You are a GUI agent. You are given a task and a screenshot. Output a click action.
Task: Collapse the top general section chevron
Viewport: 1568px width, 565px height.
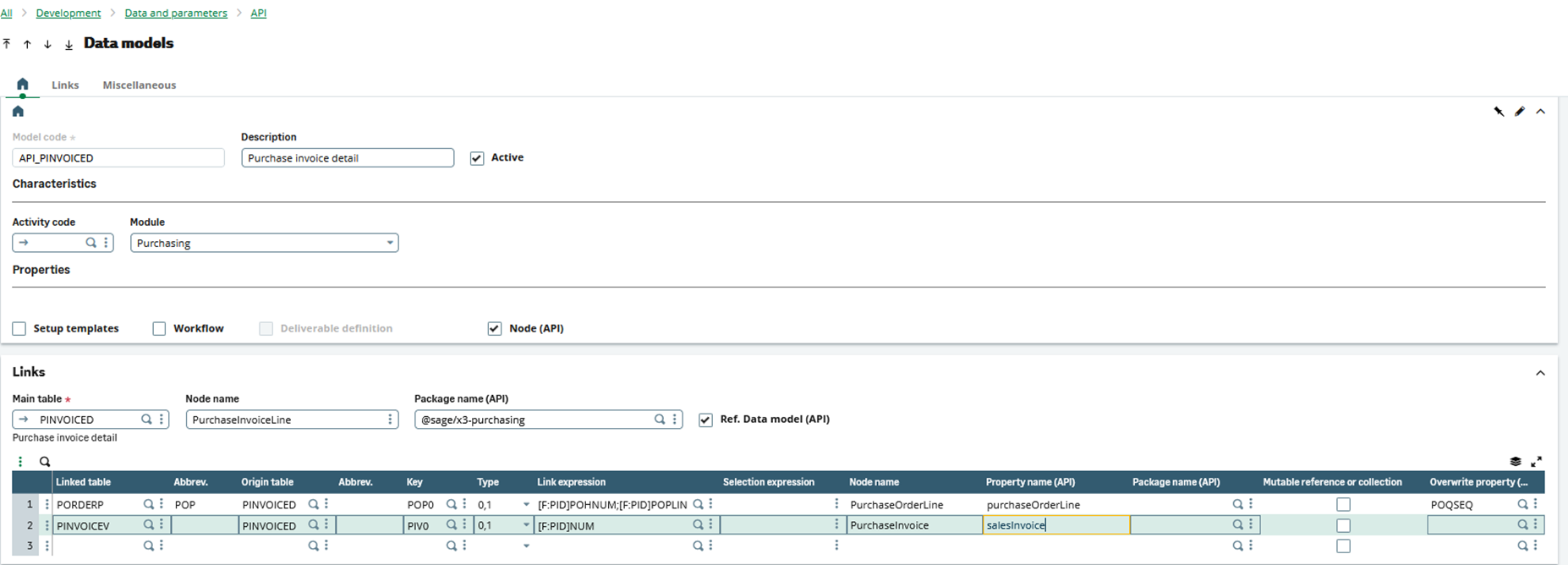click(x=1540, y=112)
